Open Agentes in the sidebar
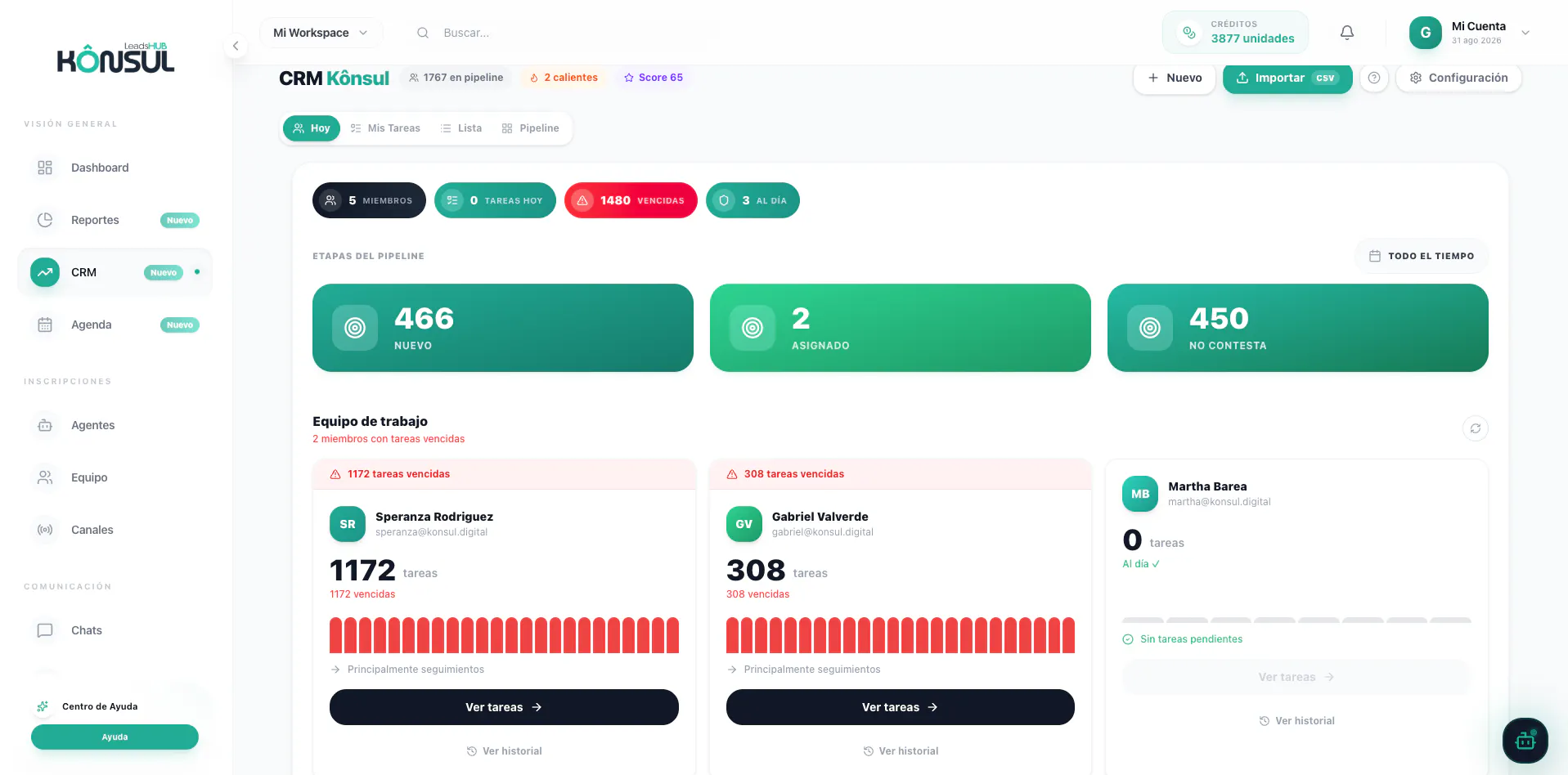The image size is (1568, 775). click(x=115, y=425)
